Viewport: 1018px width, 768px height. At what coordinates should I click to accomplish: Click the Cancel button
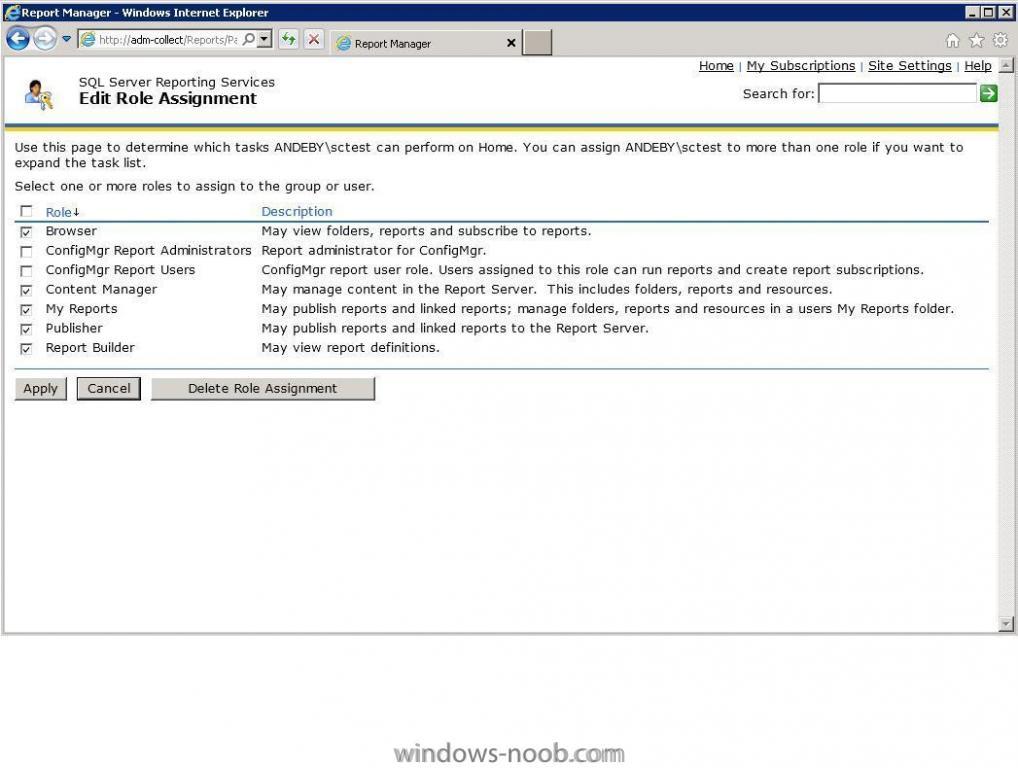(x=108, y=389)
